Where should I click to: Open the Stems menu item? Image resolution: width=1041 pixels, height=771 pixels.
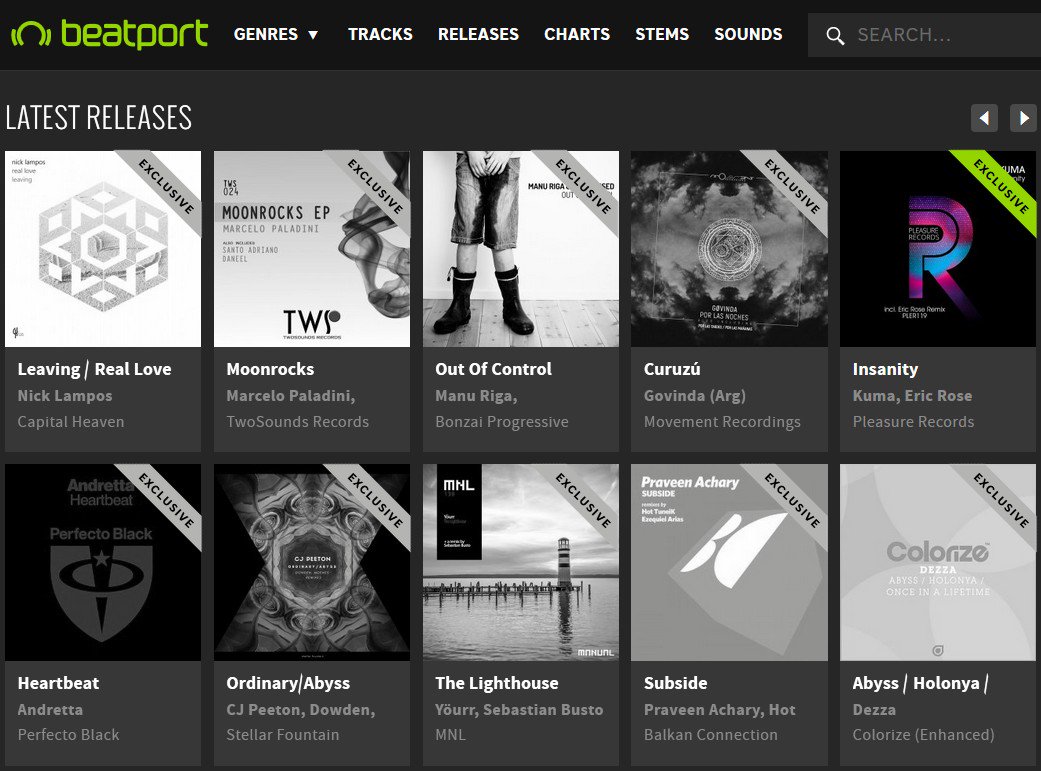pos(662,35)
